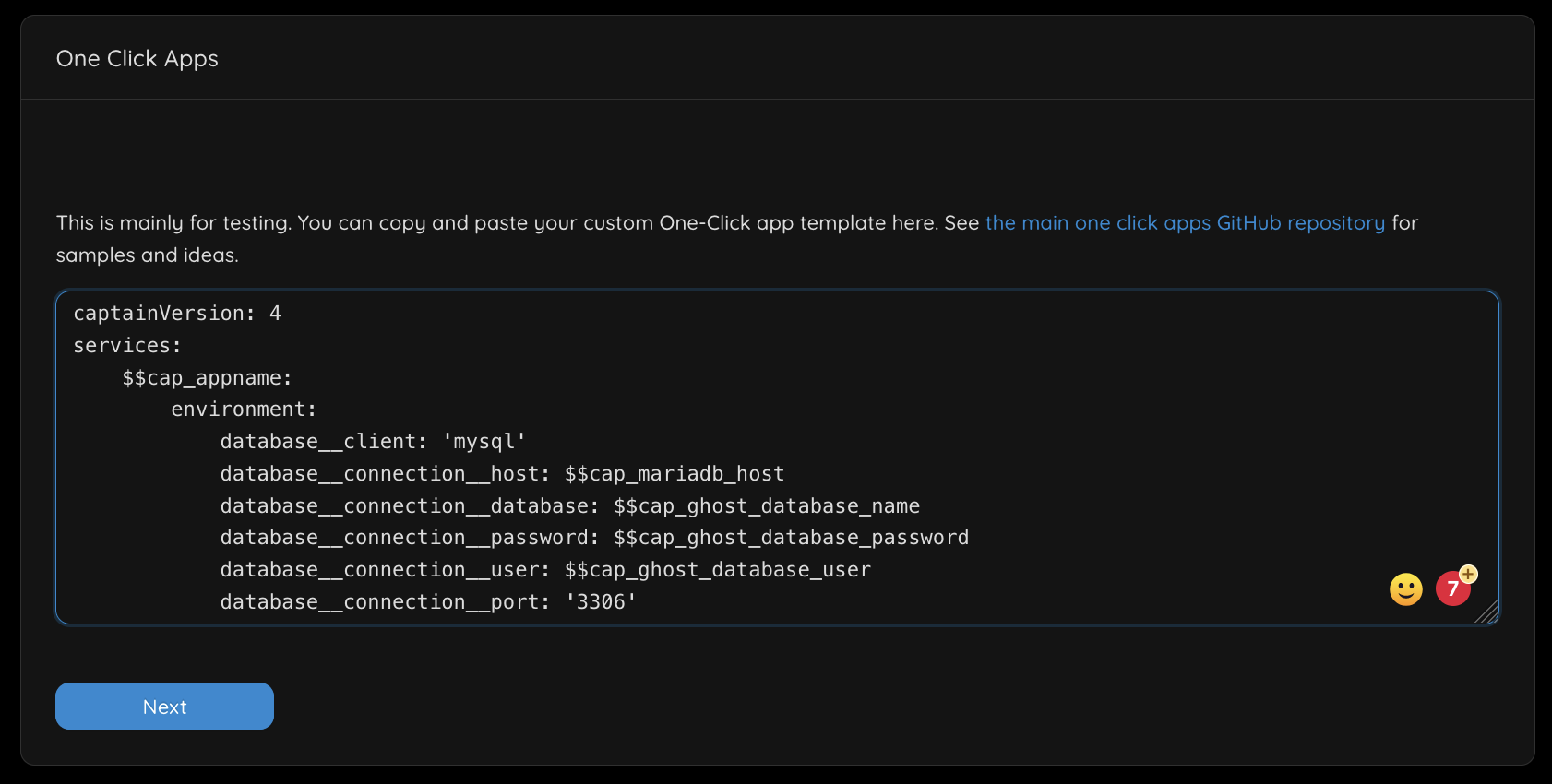This screenshot has width=1552, height=784.
Task: Click the port value '3306'
Action: click(x=601, y=602)
